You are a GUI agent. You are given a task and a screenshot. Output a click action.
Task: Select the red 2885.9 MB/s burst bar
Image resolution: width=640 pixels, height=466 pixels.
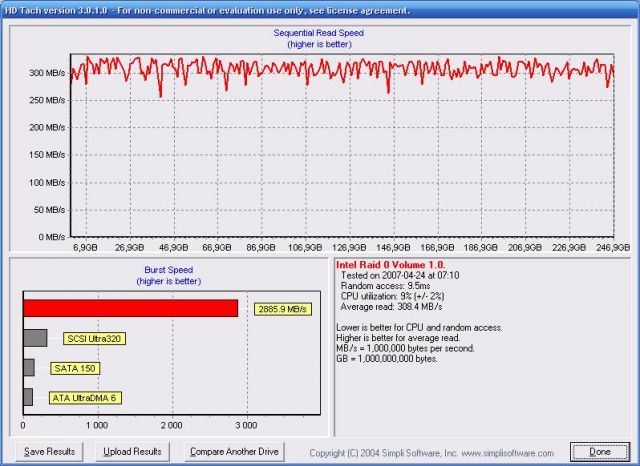point(131,308)
